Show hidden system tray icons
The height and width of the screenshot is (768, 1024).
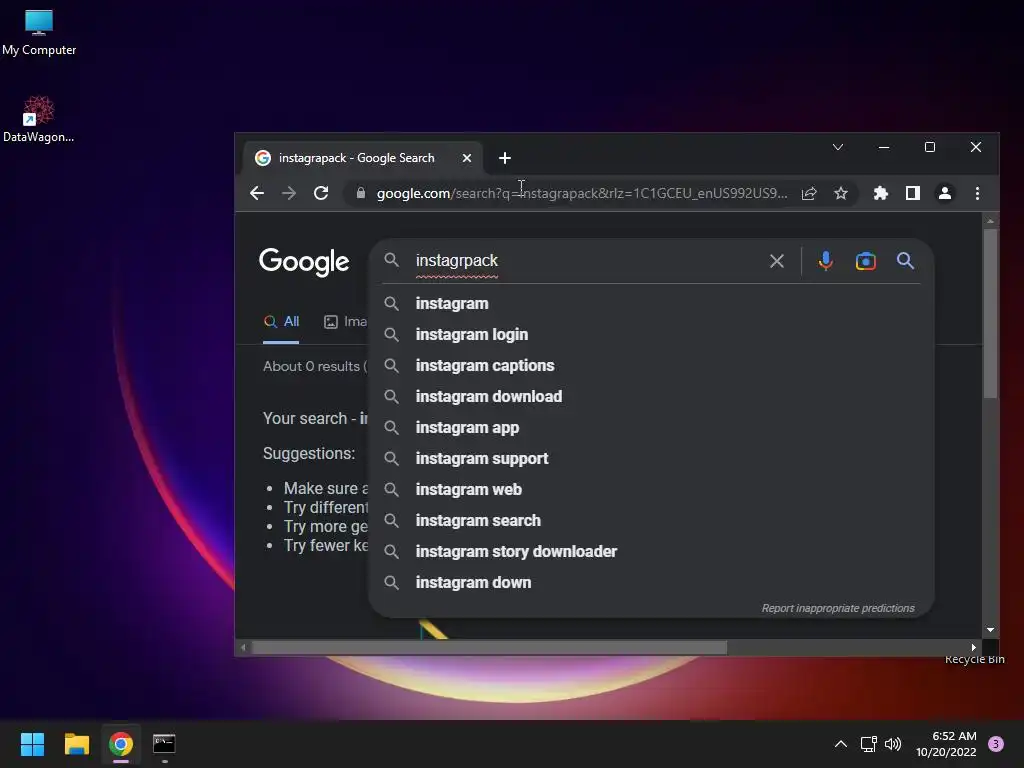tap(840, 744)
